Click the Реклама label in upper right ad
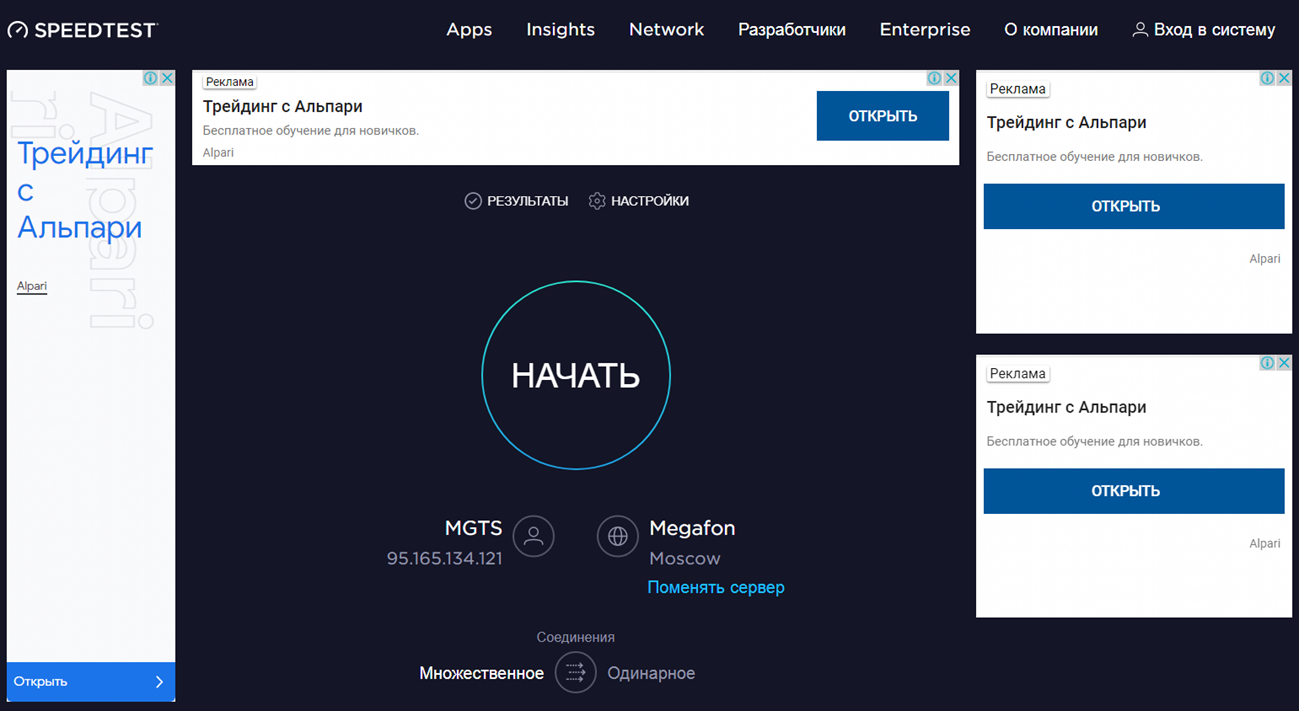 pos(1018,89)
